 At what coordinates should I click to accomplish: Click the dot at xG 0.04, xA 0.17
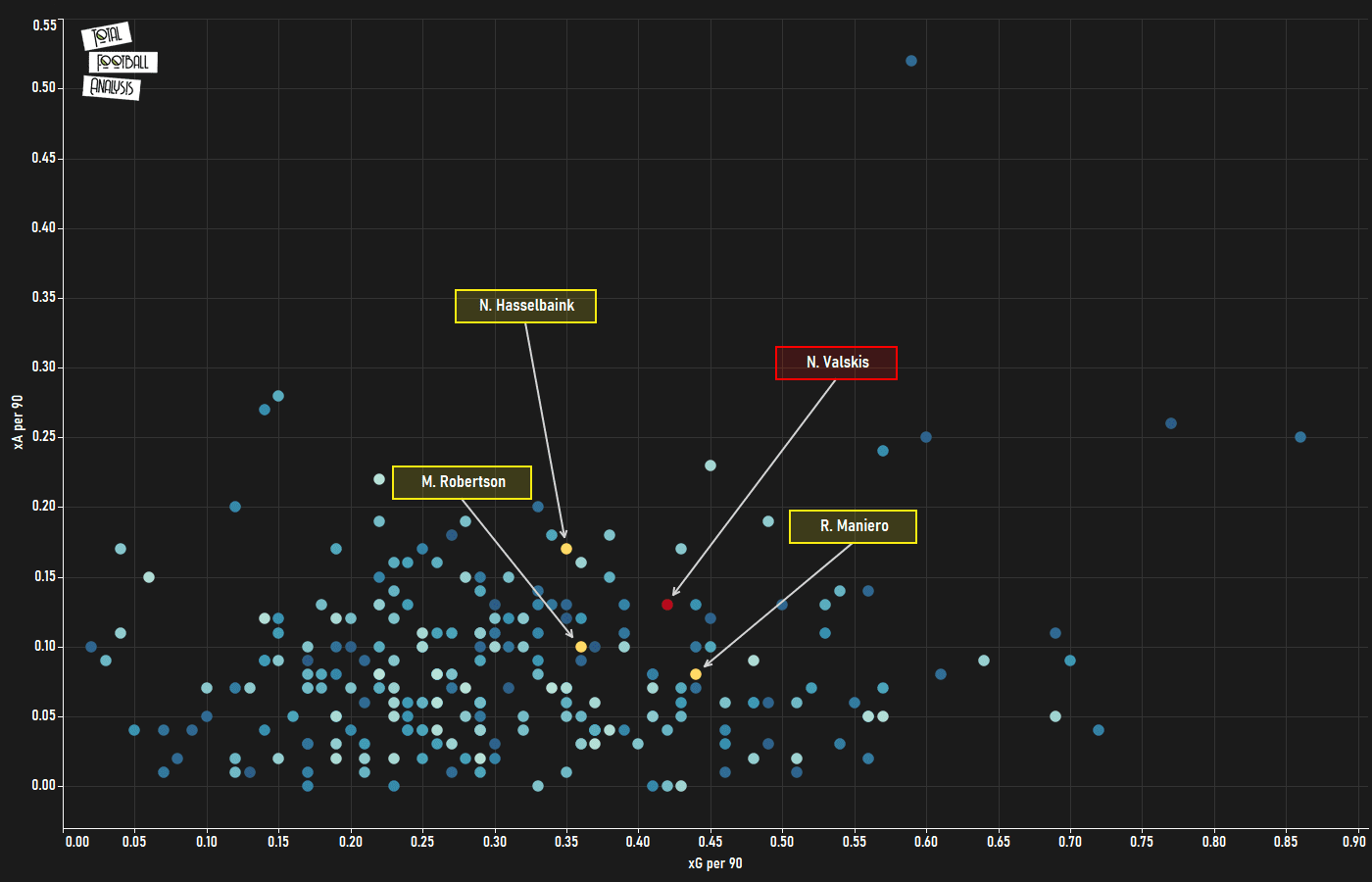coord(121,549)
